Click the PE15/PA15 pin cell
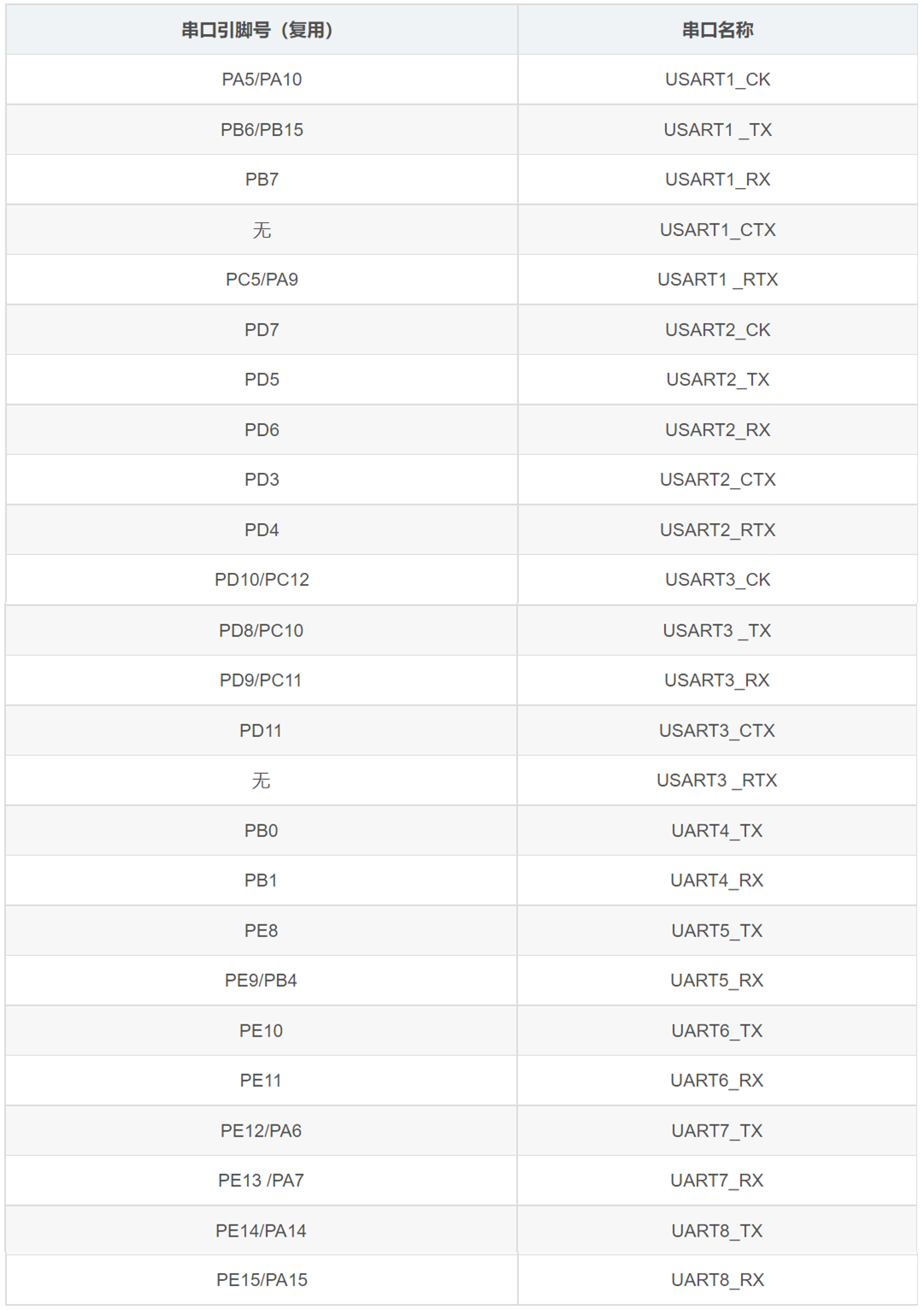The height and width of the screenshot is (1310, 924). [x=262, y=1280]
